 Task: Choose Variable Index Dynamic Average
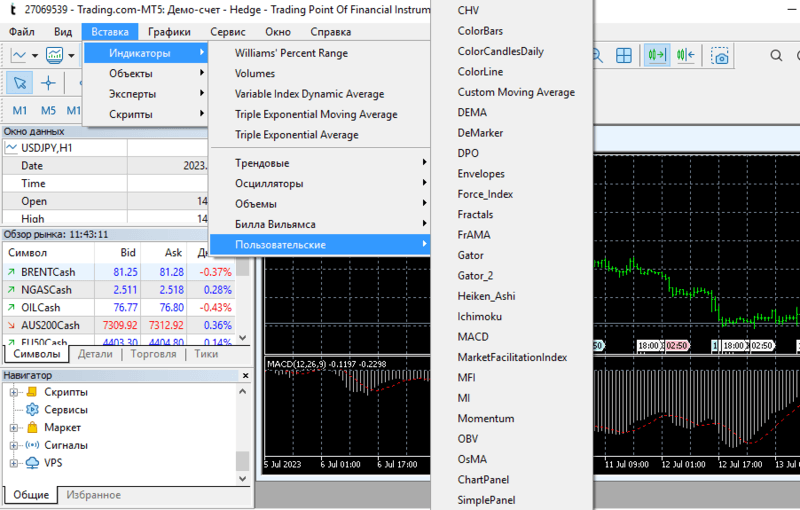click(x=320, y=94)
